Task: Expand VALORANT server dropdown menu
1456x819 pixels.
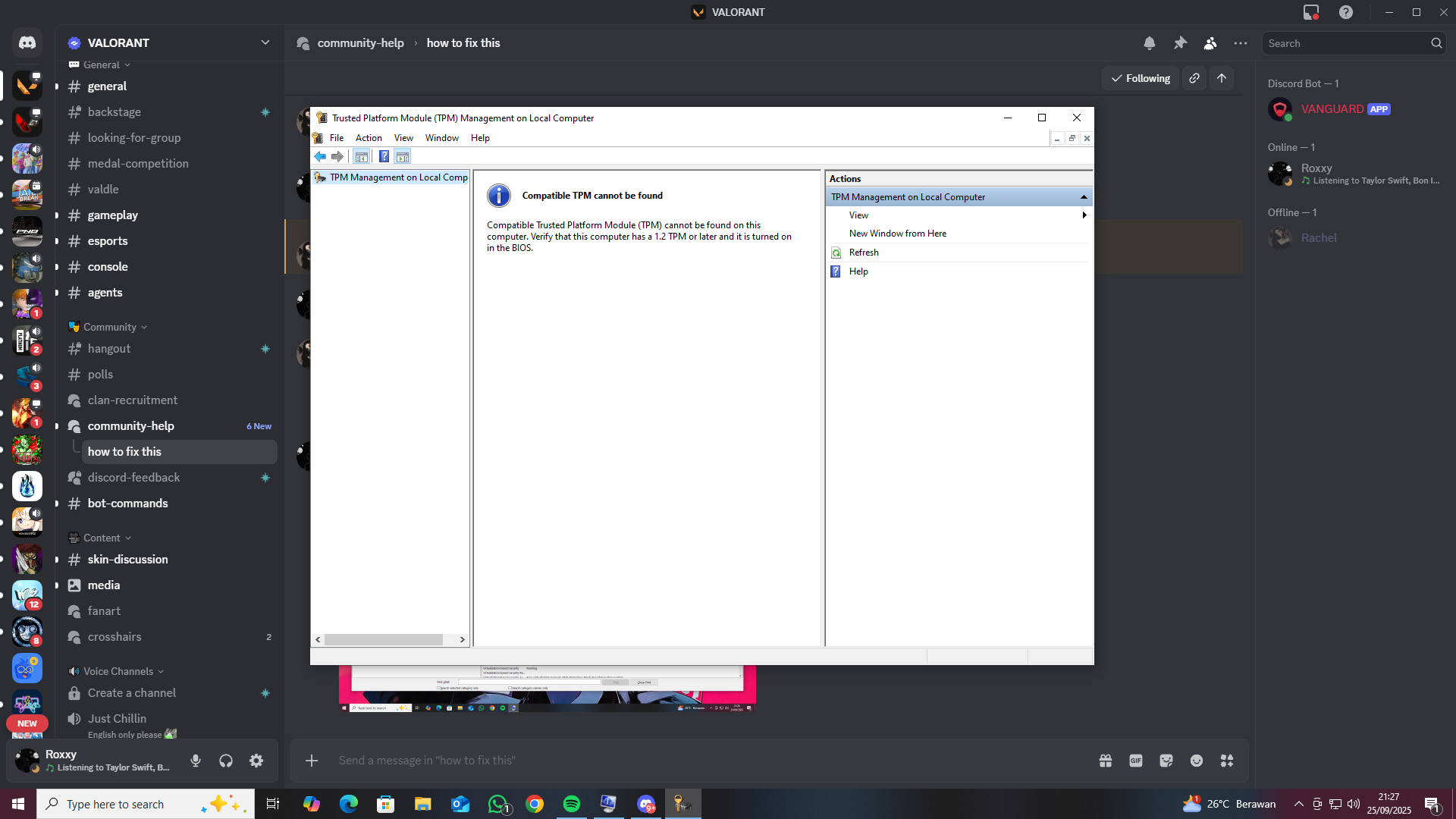Action: tap(265, 42)
